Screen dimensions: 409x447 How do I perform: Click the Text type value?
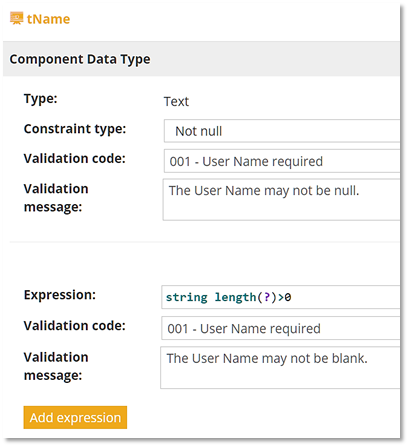pos(176,101)
